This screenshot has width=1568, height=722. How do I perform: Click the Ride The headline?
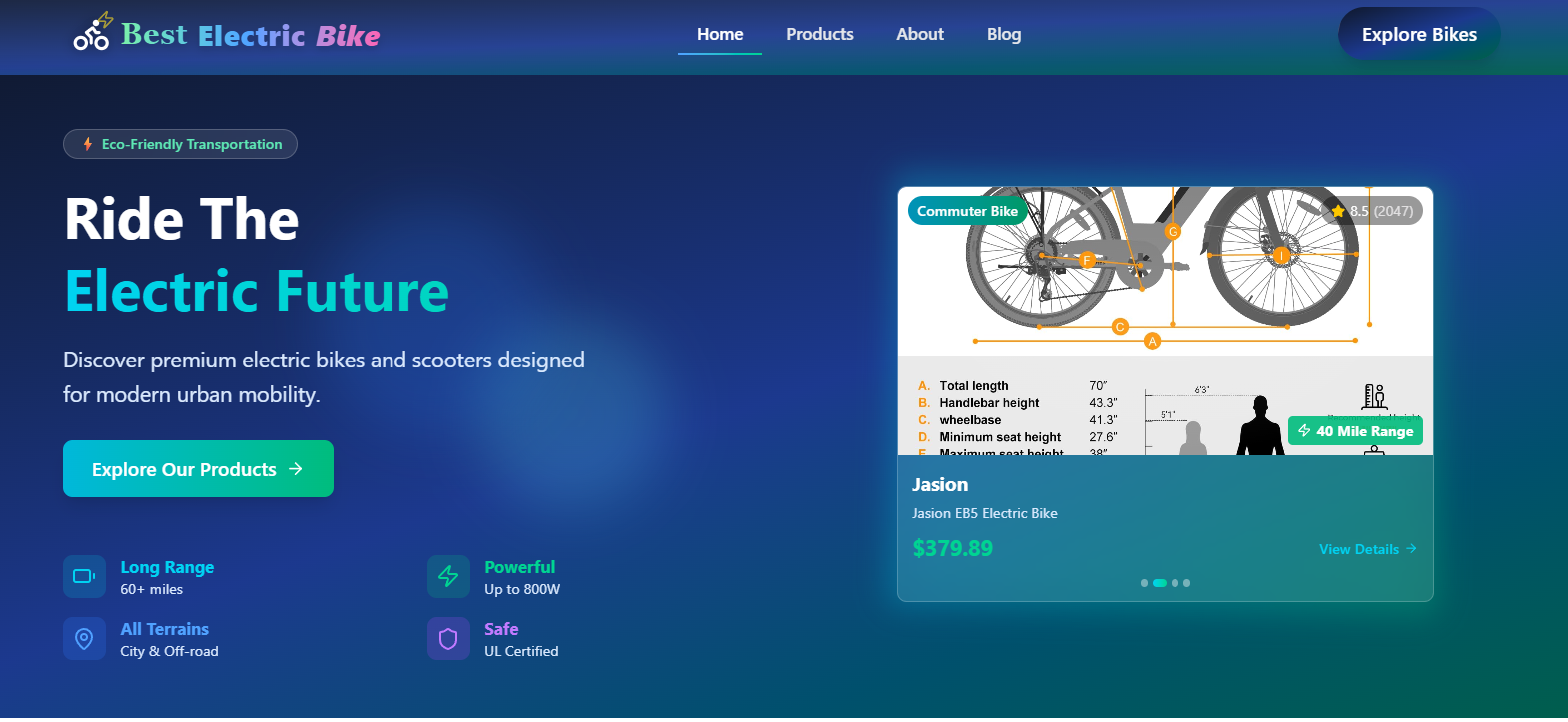pyautogui.click(x=182, y=219)
